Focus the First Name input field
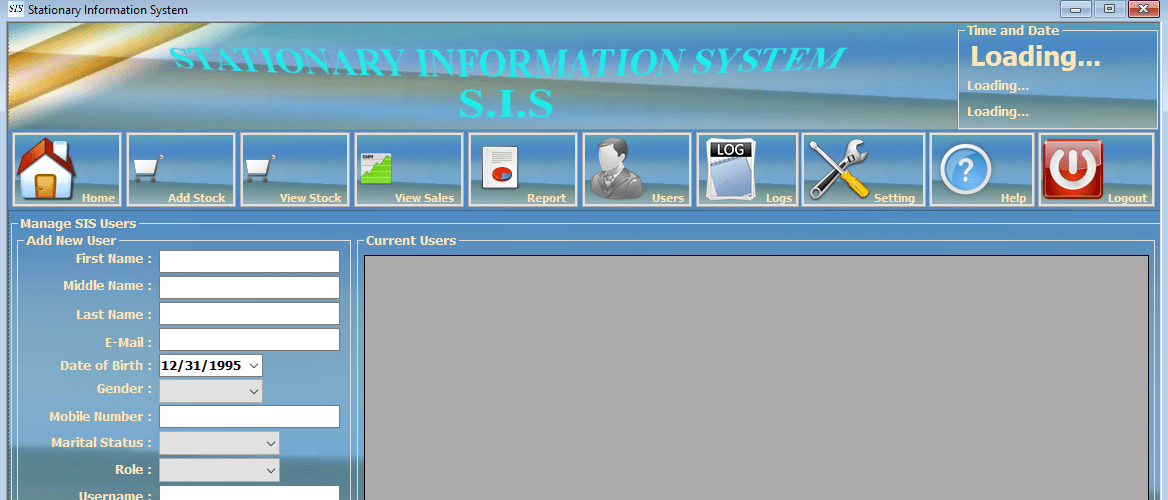Image resolution: width=1168 pixels, height=500 pixels. click(x=250, y=262)
